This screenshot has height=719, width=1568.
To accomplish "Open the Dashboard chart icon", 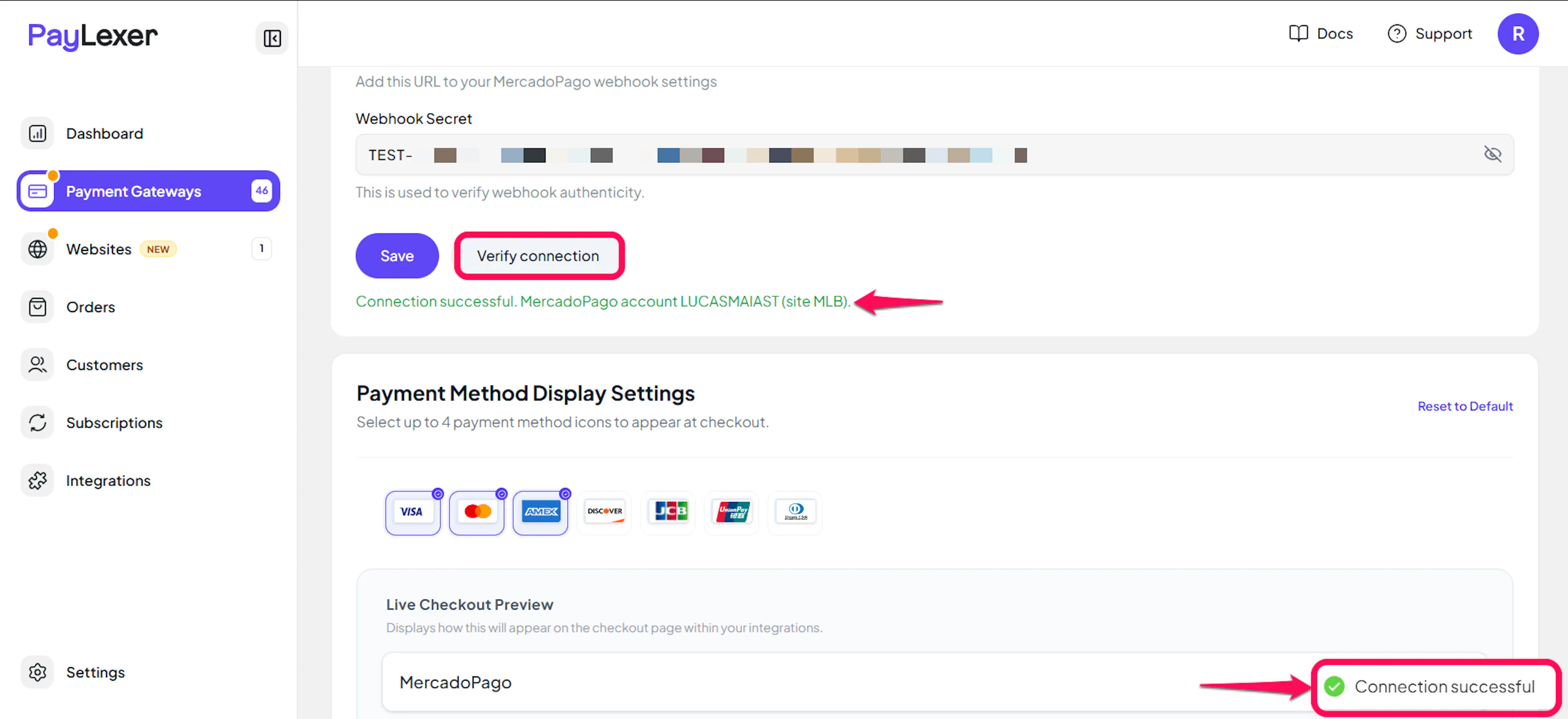I will 38,133.
